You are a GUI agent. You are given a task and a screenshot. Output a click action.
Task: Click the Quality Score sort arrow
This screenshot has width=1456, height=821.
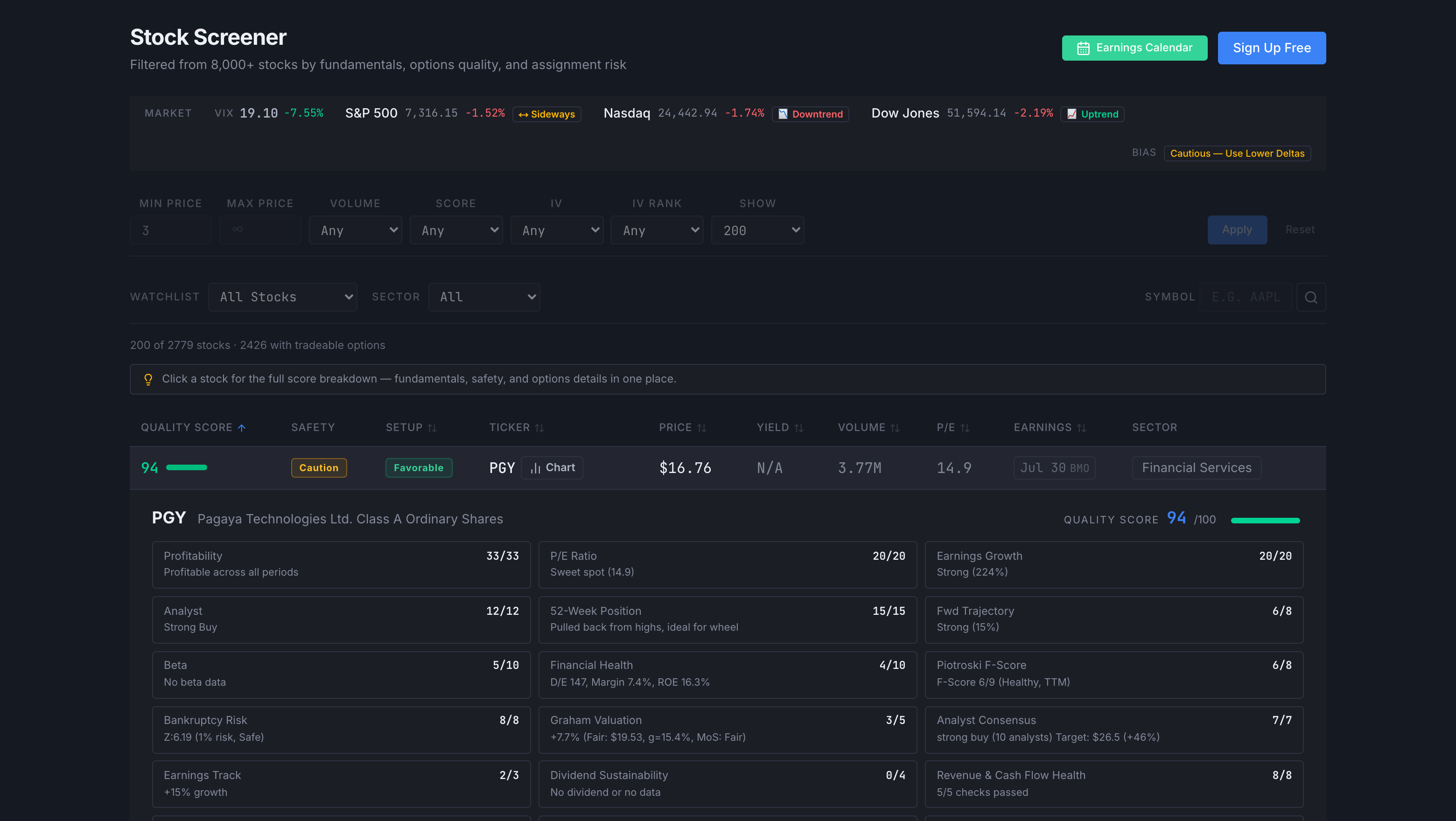[242, 428]
